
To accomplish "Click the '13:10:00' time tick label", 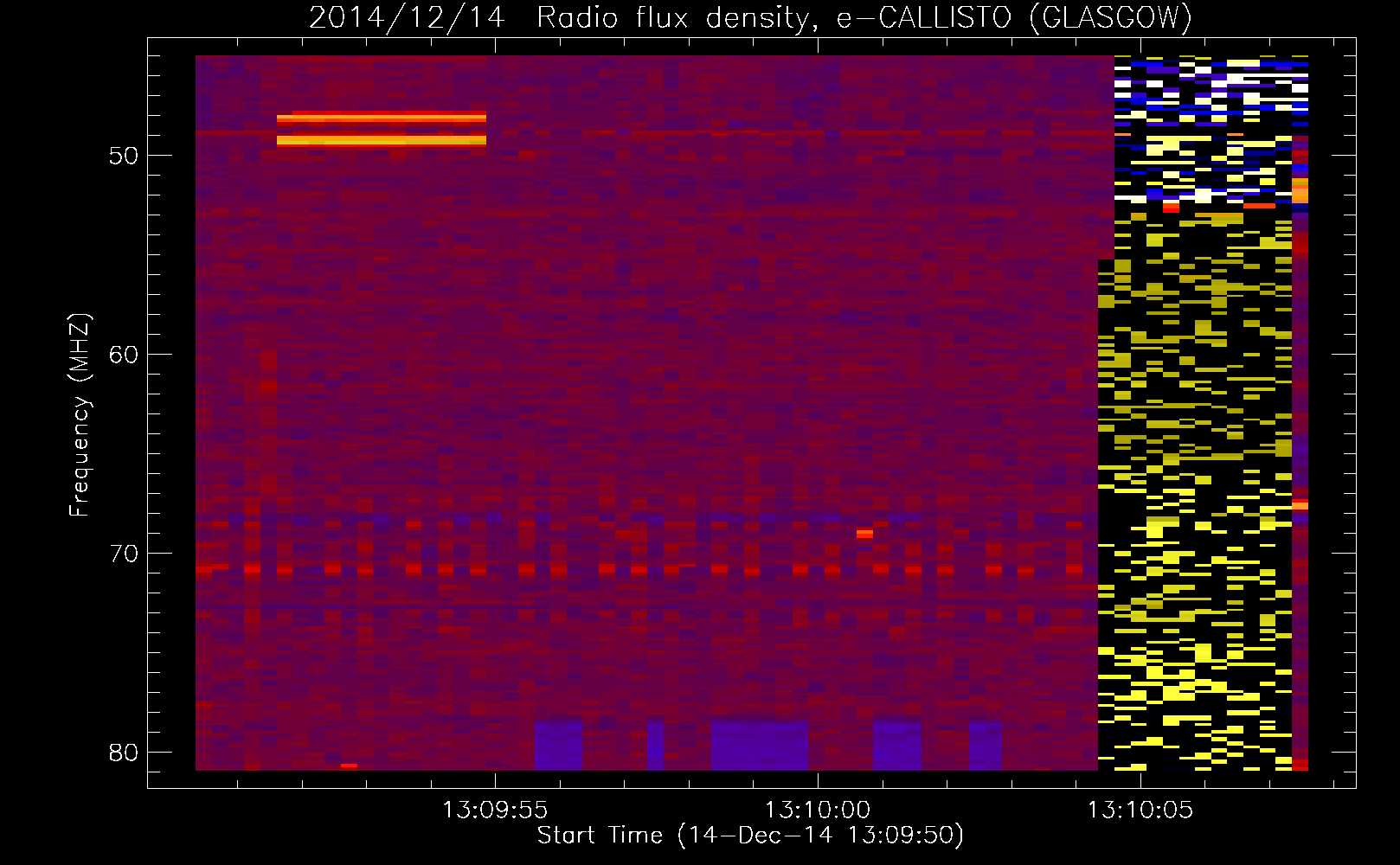I will pyautogui.click(x=818, y=811).
